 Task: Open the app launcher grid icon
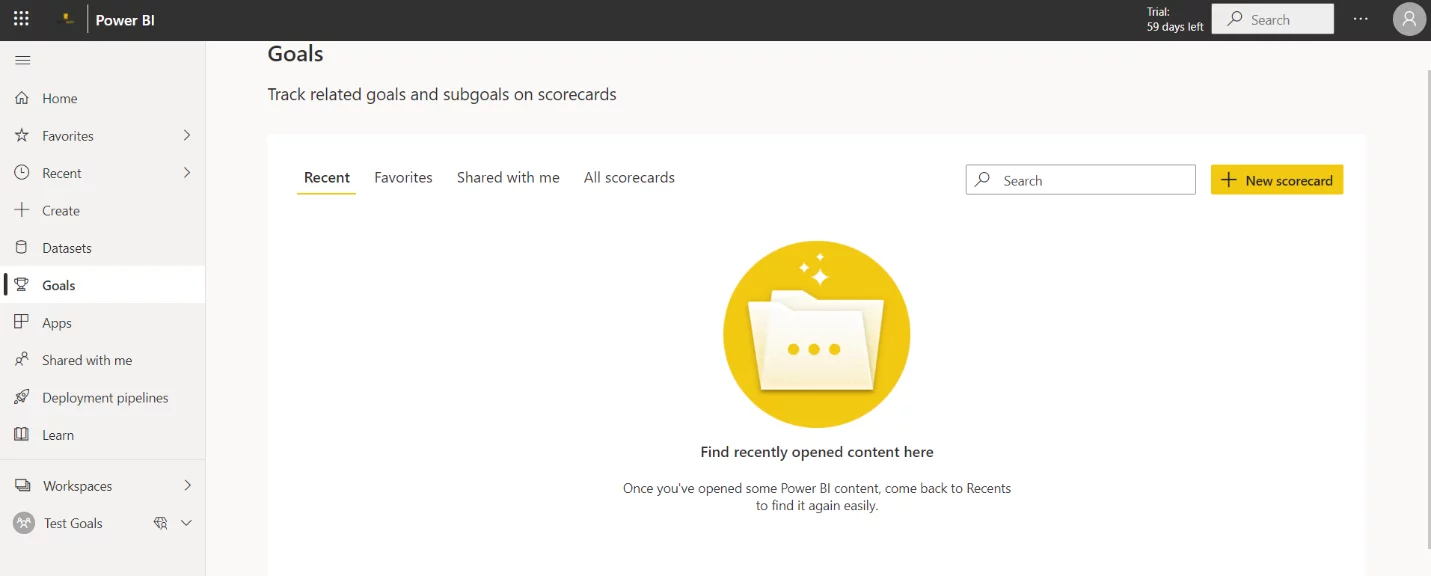(21, 19)
